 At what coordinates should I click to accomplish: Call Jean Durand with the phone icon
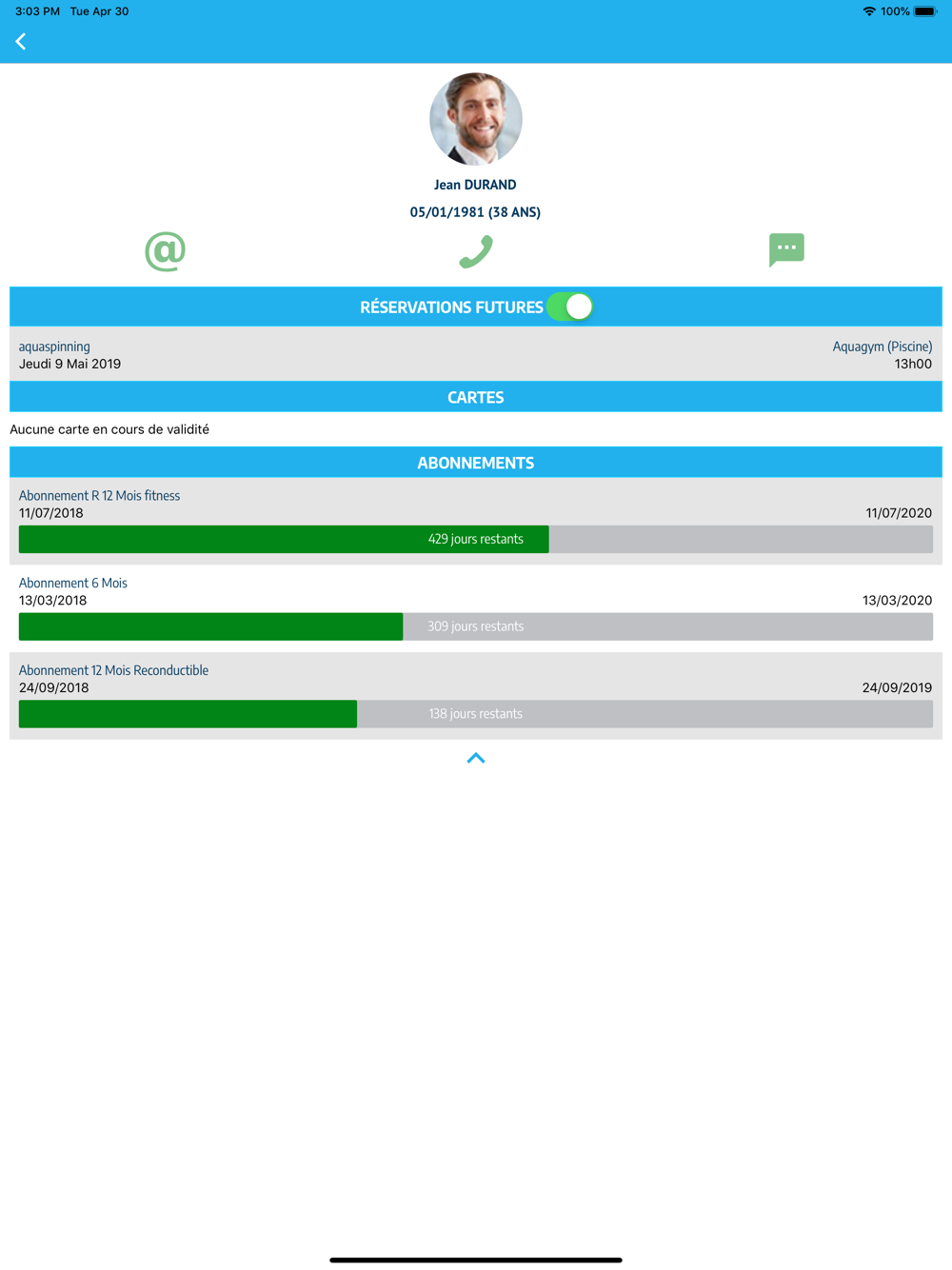pyautogui.click(x=476, y=251)
